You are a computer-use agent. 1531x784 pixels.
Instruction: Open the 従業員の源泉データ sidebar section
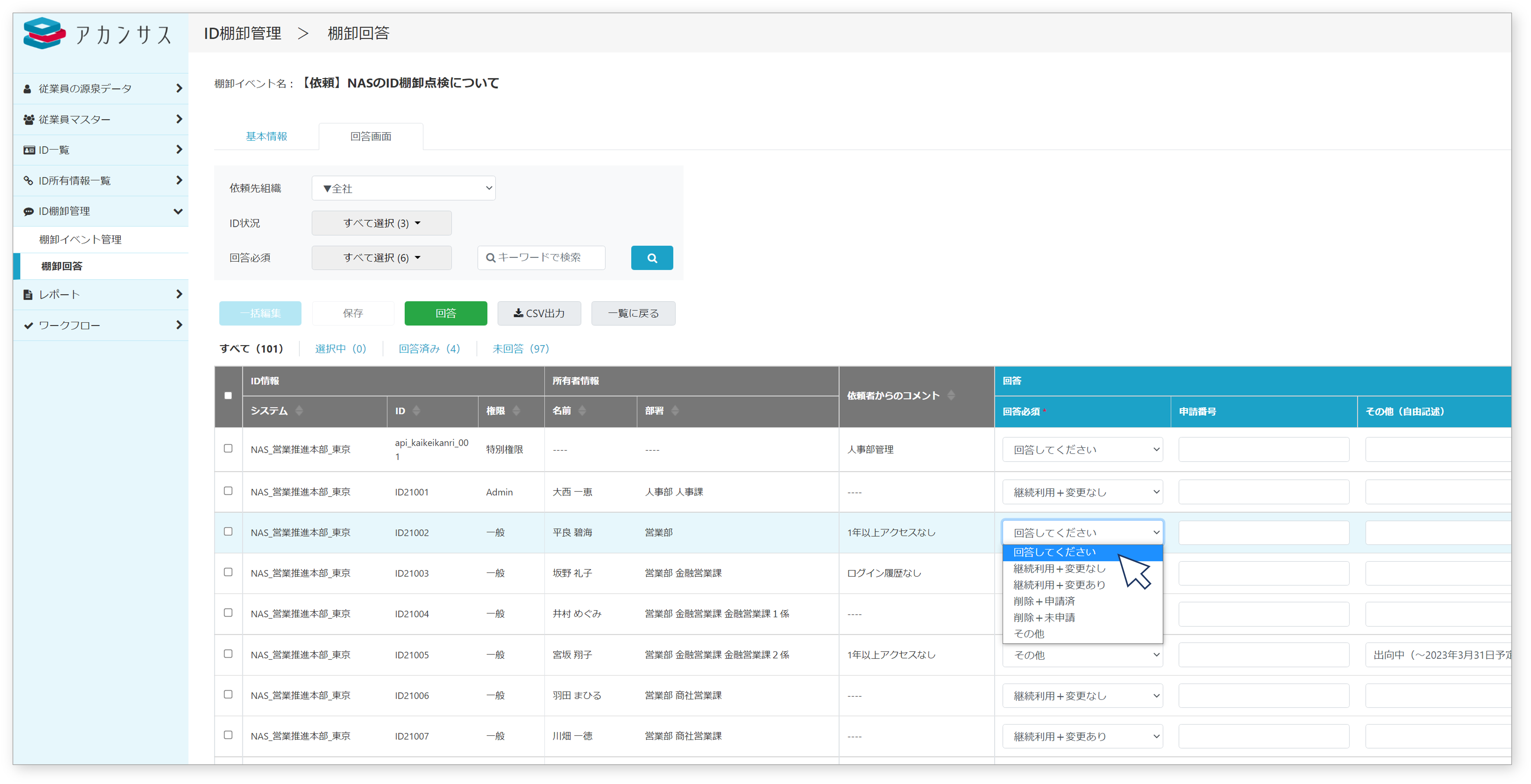click(x=27, y=88)
